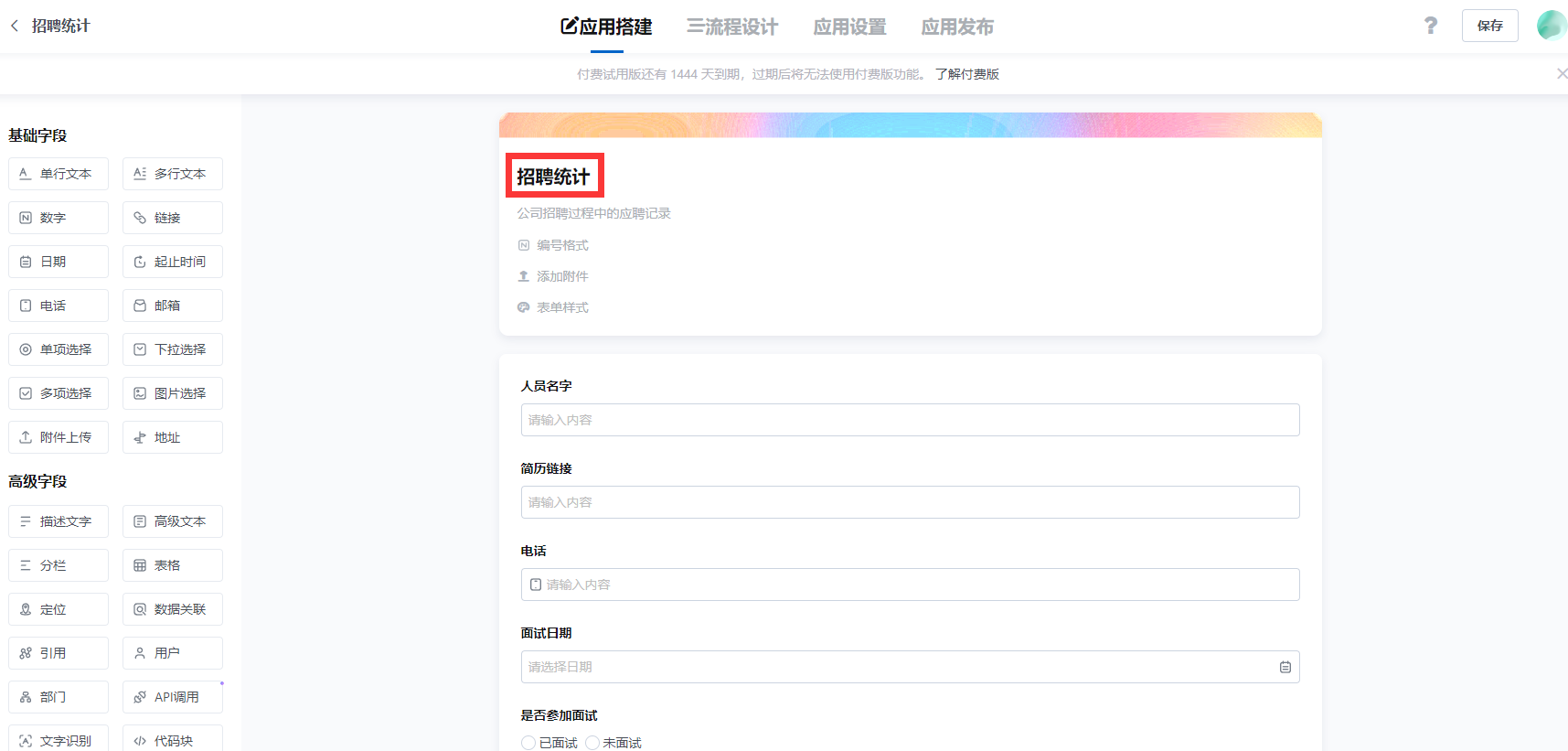Open the 了解付费版 link
This screenshot has width=1568, height=751.
(x=967, y=74)
